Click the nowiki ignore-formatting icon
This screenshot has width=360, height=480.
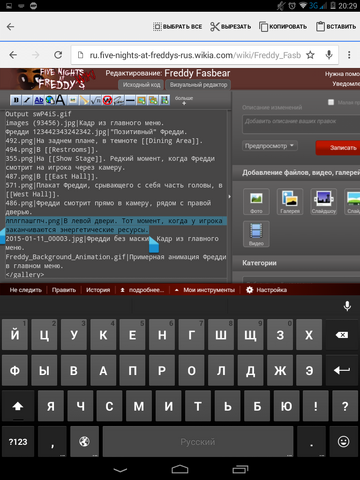(107, 100)
